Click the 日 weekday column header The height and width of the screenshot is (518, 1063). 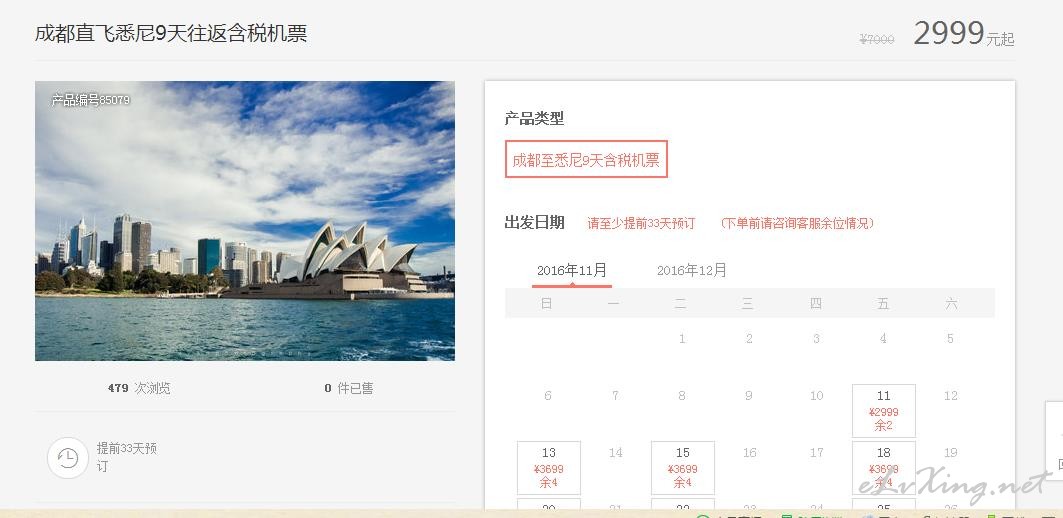546,304
